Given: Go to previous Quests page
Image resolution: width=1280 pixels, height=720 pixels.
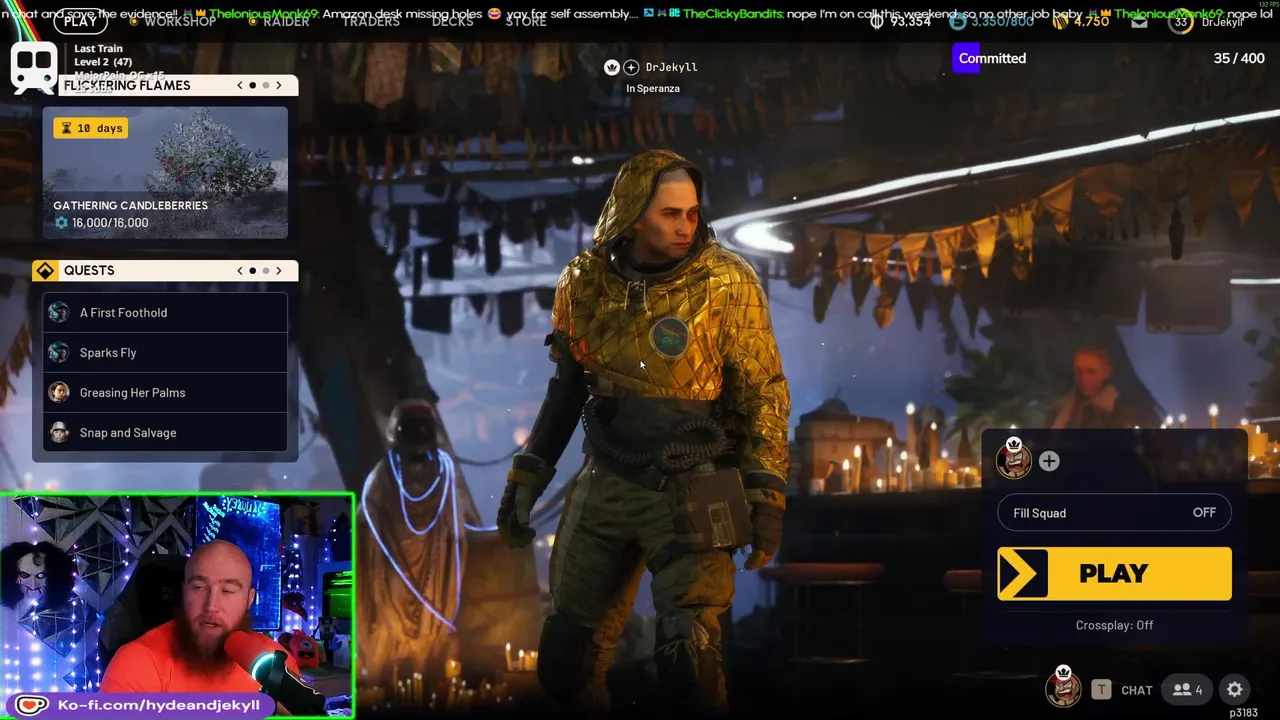Looking at the screenshot, I should click(240, 270).
